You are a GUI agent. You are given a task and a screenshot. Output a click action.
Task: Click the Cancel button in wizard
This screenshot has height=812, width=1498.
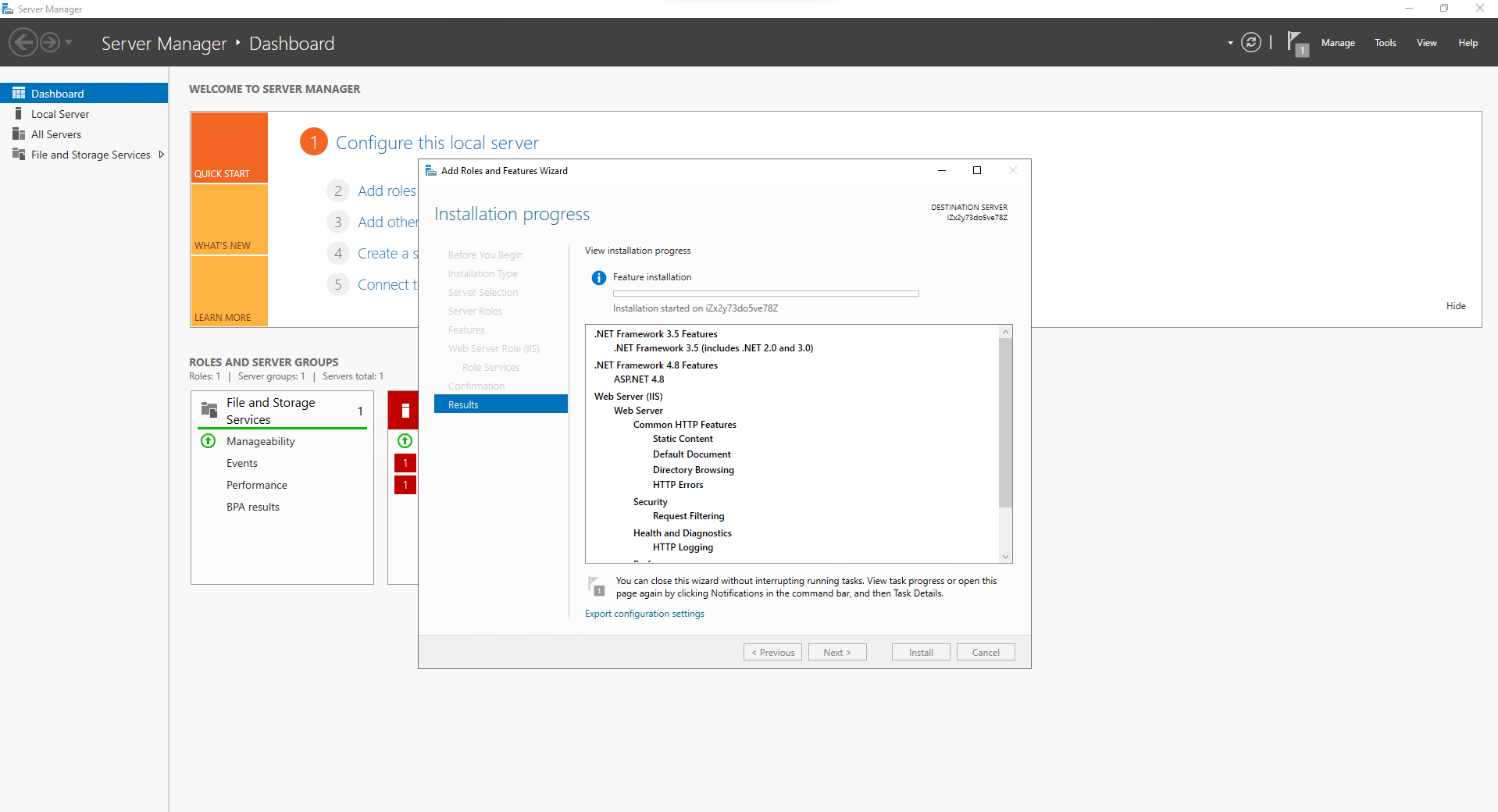click(986, 652)
